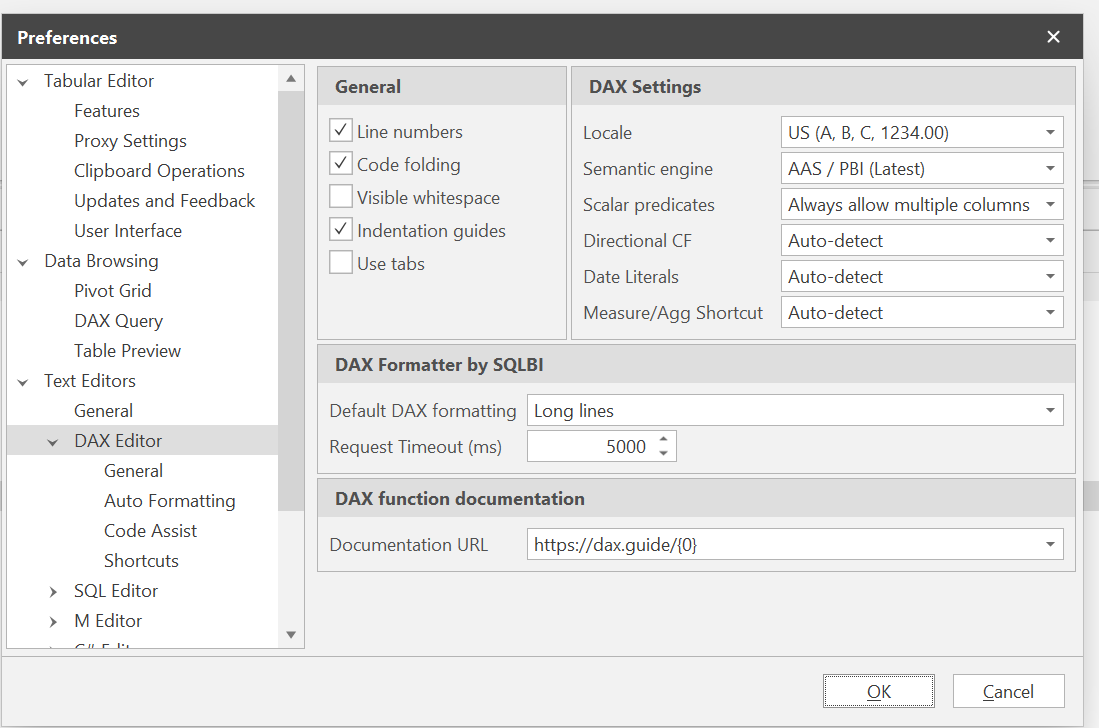This screenshot has height=728, width=1099.
Task: Enable the Visible whitespace checkbox
Action: point(340,197)
